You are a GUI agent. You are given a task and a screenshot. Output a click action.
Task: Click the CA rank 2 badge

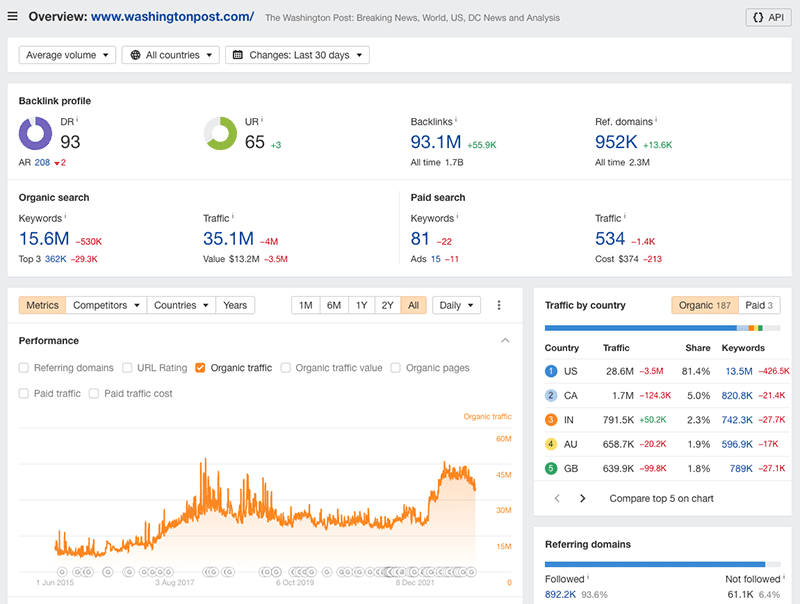[x=551, y=395]
